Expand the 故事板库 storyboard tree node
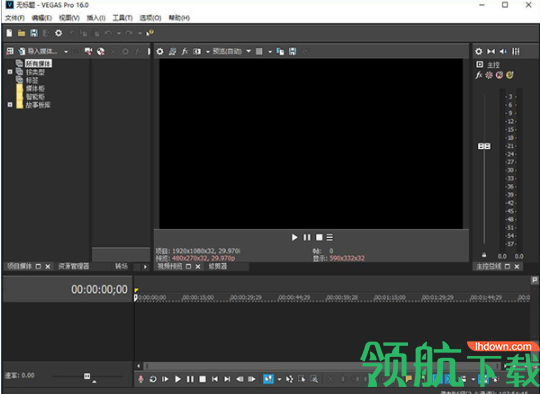Screen dimensions: 540x394 coord(10,104)
